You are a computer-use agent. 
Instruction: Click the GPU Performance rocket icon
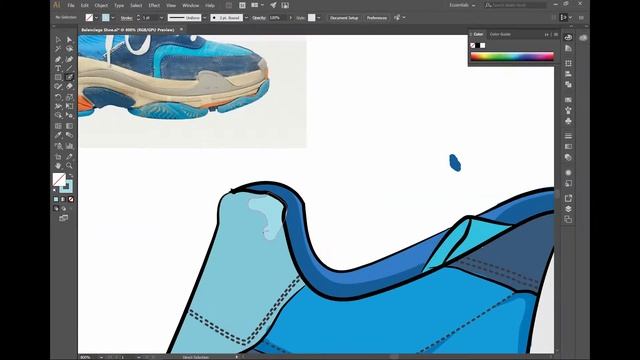(x=273, y=5)
